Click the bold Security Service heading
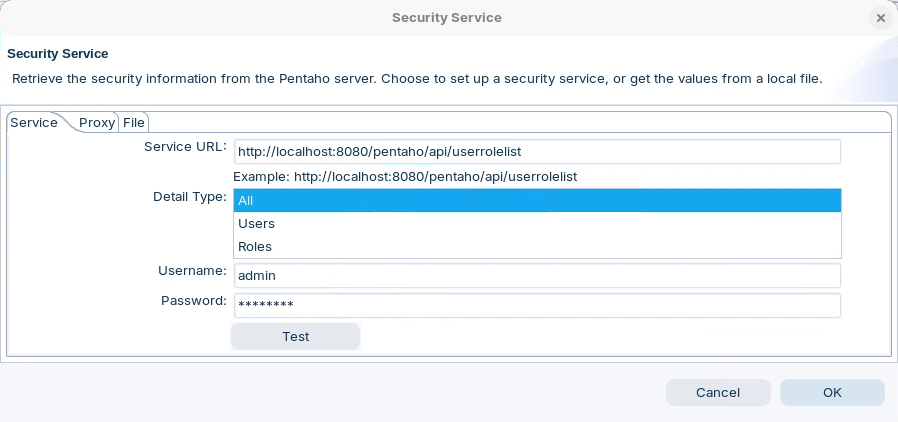 click(x=58, y=54)
